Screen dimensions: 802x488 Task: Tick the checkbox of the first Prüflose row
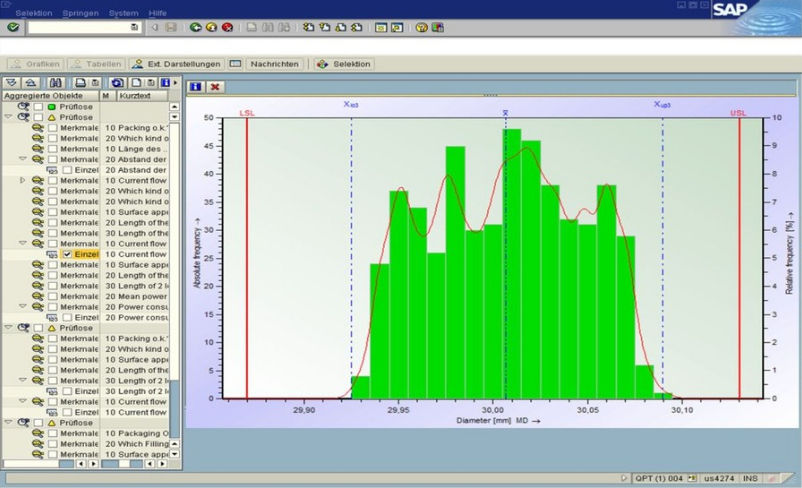pos(38,106)
